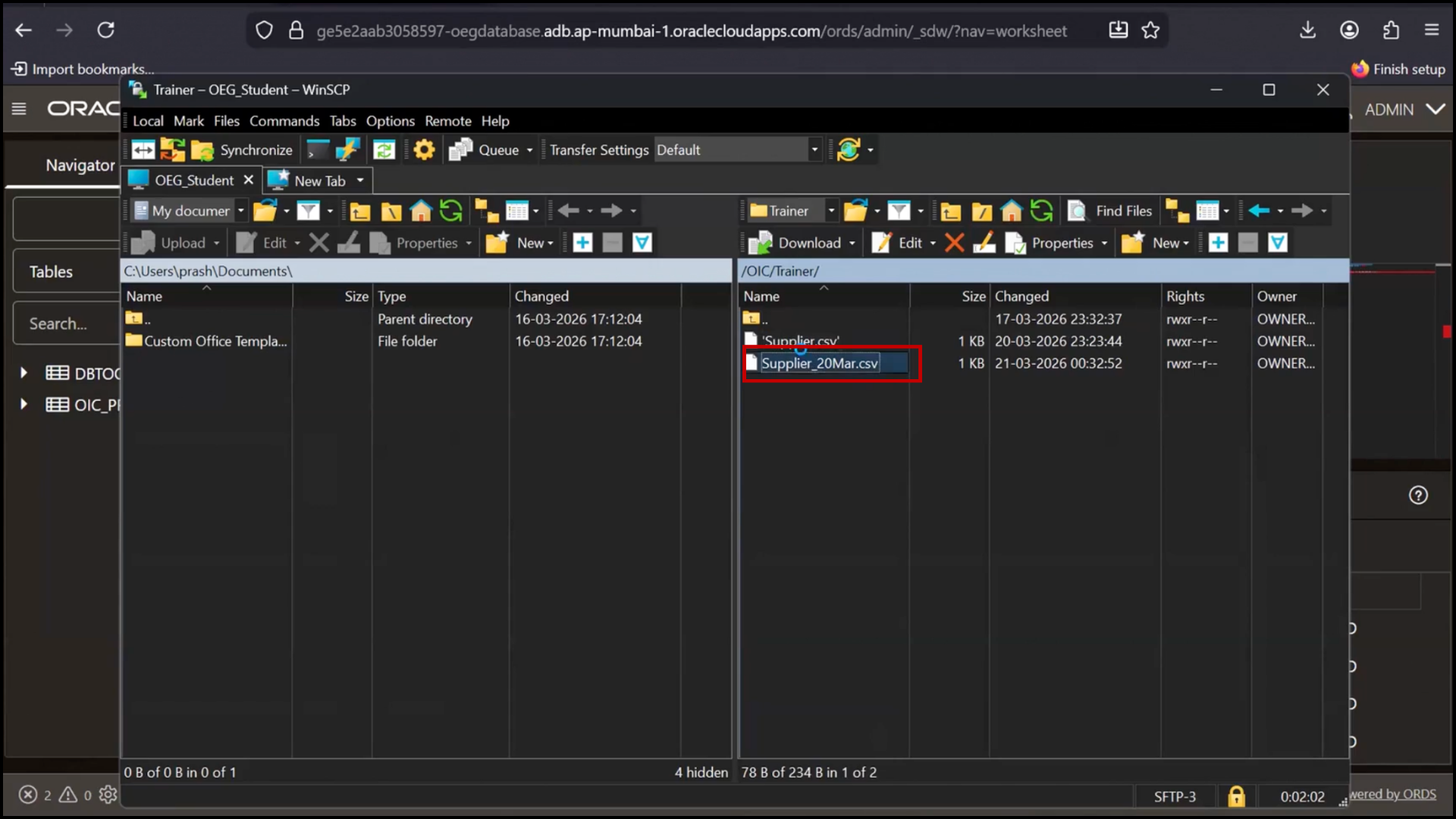Viewport: 1456px width, 819px height.
Task: Click the Compare Directories toolbar icon
Action: coord(143,150)
